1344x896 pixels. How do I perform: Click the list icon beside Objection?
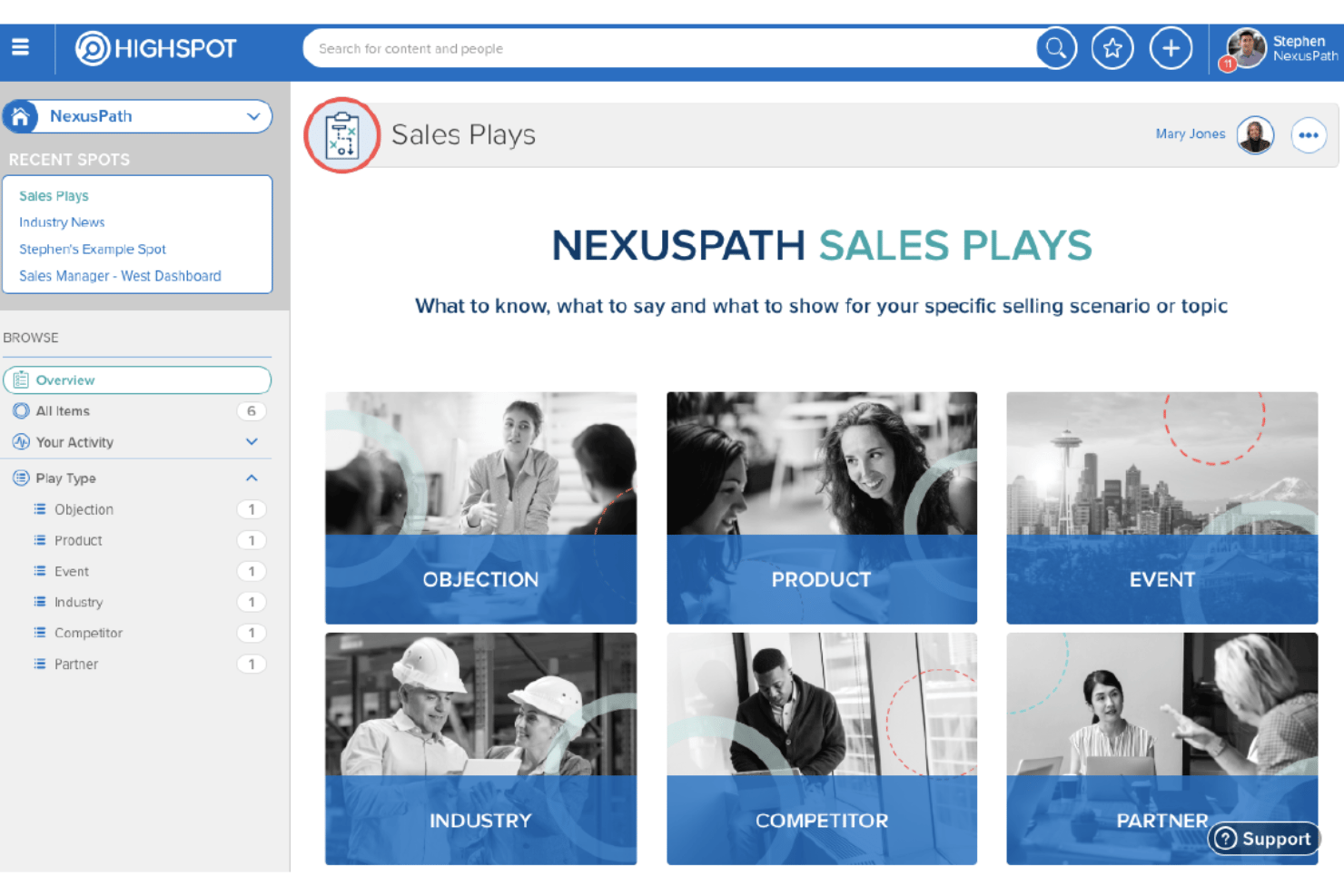[40, 509]
